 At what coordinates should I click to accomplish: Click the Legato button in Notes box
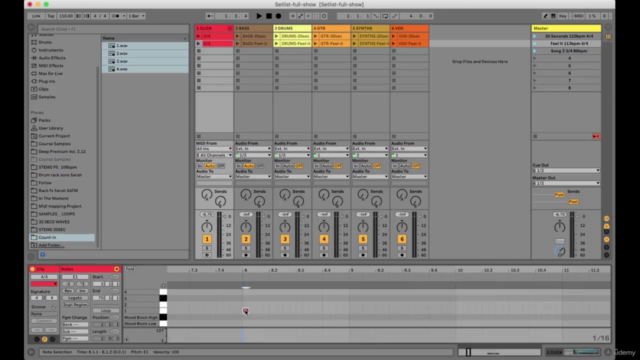(75, 298)
